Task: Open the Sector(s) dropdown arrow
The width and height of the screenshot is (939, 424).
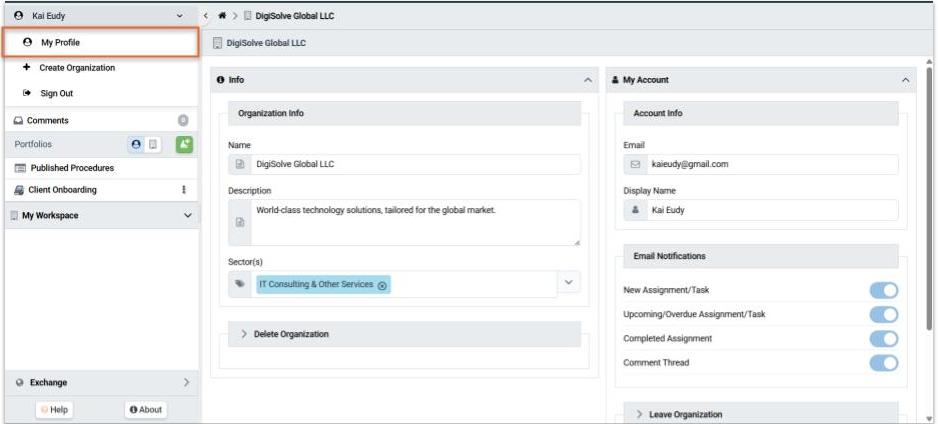Action: click(x=569, y=283)
